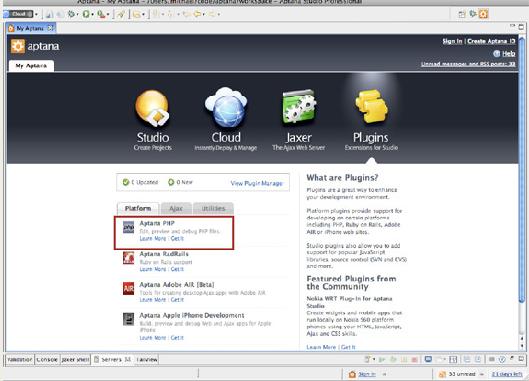Screen dimensions: 529x381
Task: Switch to the Ajax plugins tab
Action: click(x=176, y=208)
